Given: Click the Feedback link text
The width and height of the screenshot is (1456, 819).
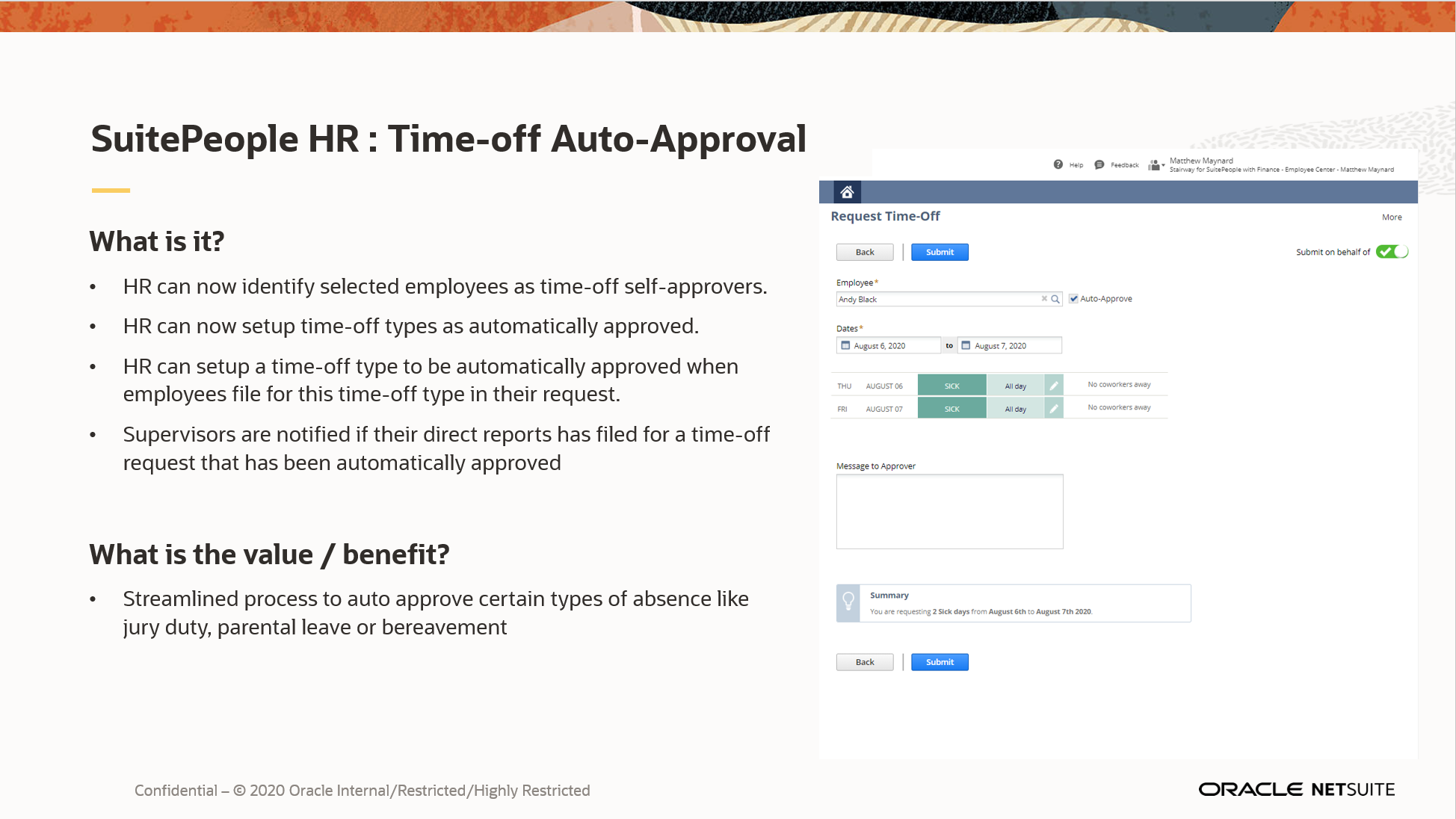Looking at the screenshot, I should (x=1124, y=165).
